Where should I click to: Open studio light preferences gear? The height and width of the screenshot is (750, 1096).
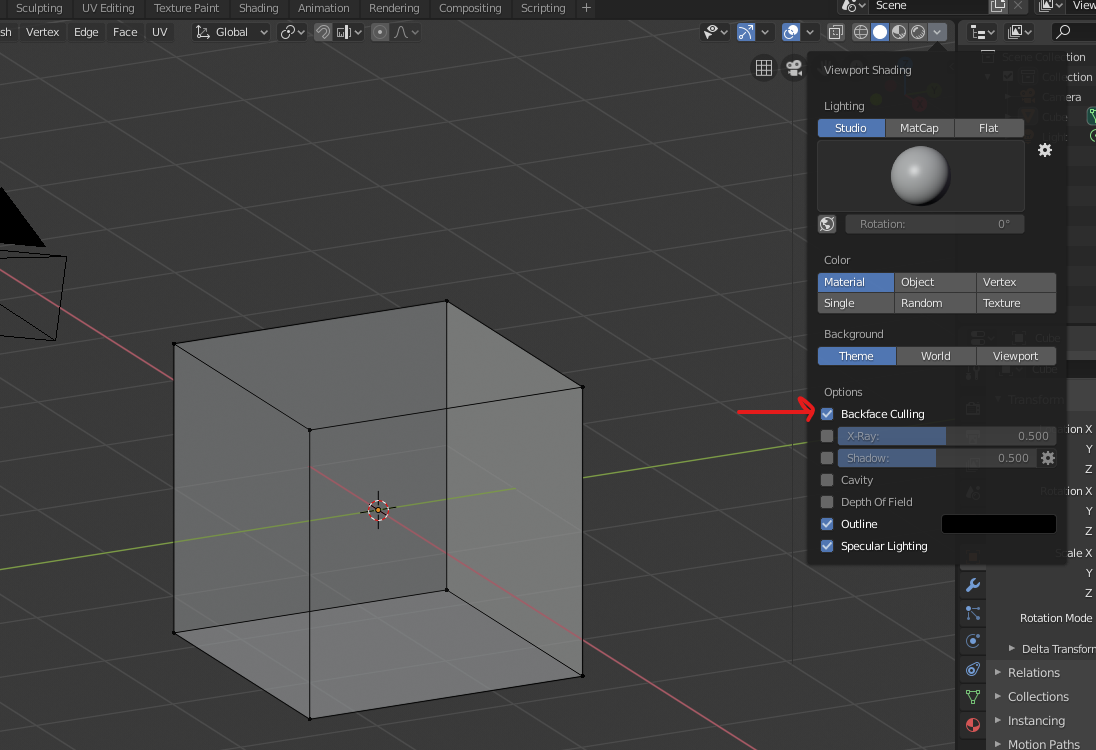(x=1045, y=150)
